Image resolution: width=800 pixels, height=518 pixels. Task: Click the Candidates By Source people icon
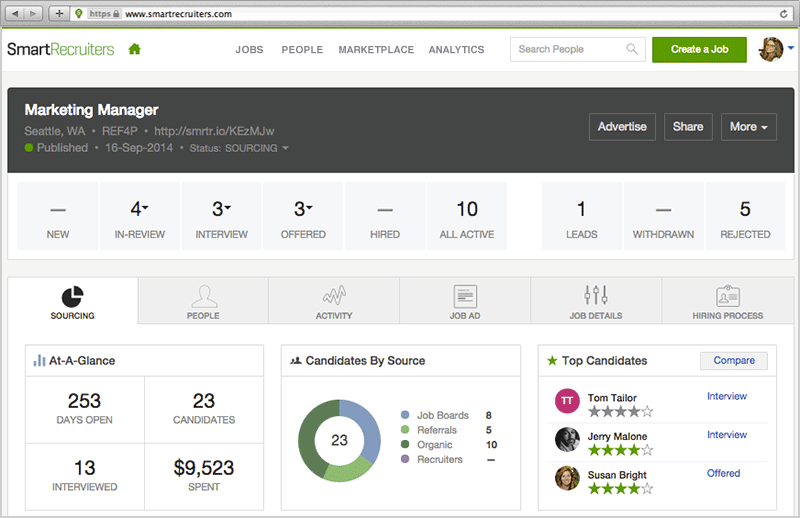(x=295, y=361)
